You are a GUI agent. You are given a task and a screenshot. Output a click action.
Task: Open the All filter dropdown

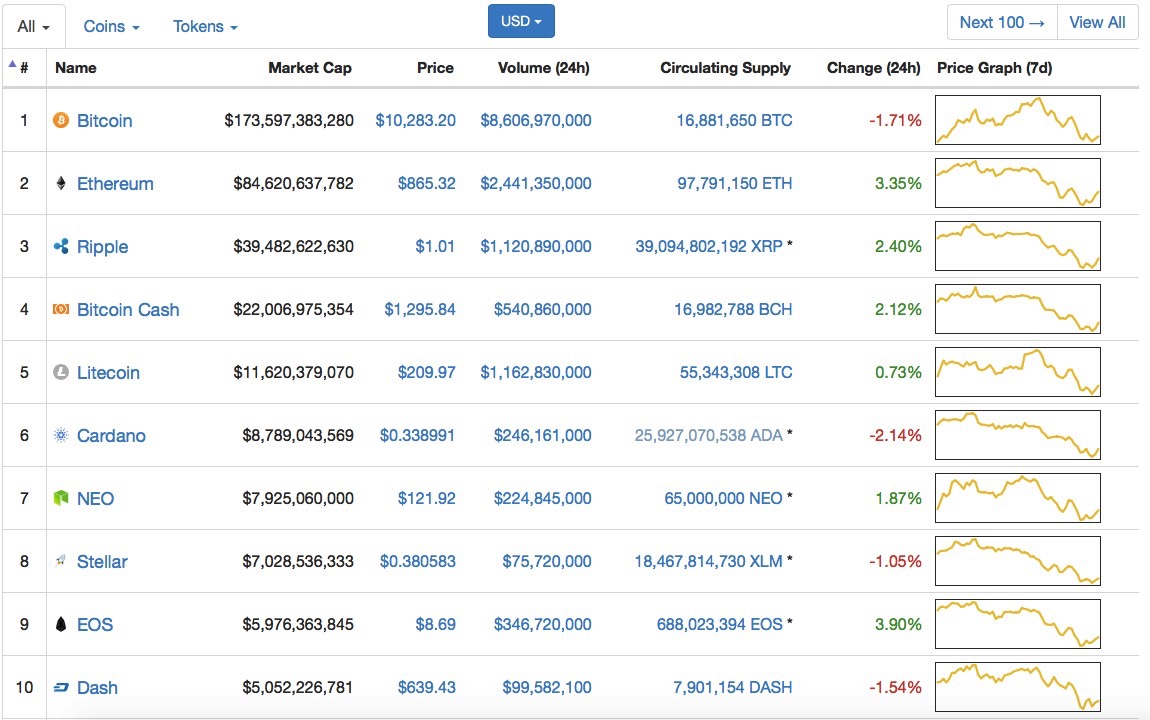point(34,26)
